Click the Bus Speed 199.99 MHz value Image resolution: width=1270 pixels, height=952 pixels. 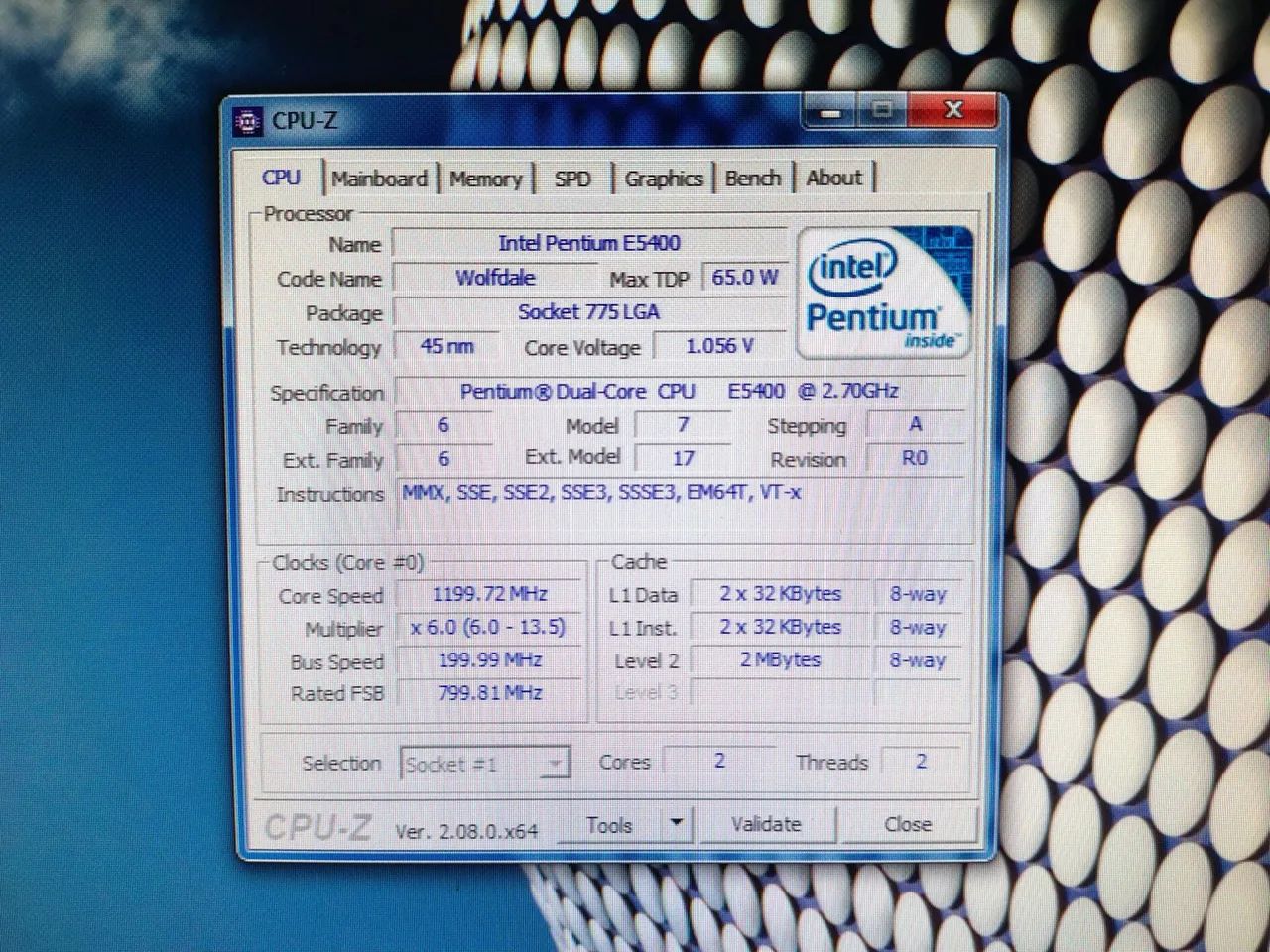point(489,660)
